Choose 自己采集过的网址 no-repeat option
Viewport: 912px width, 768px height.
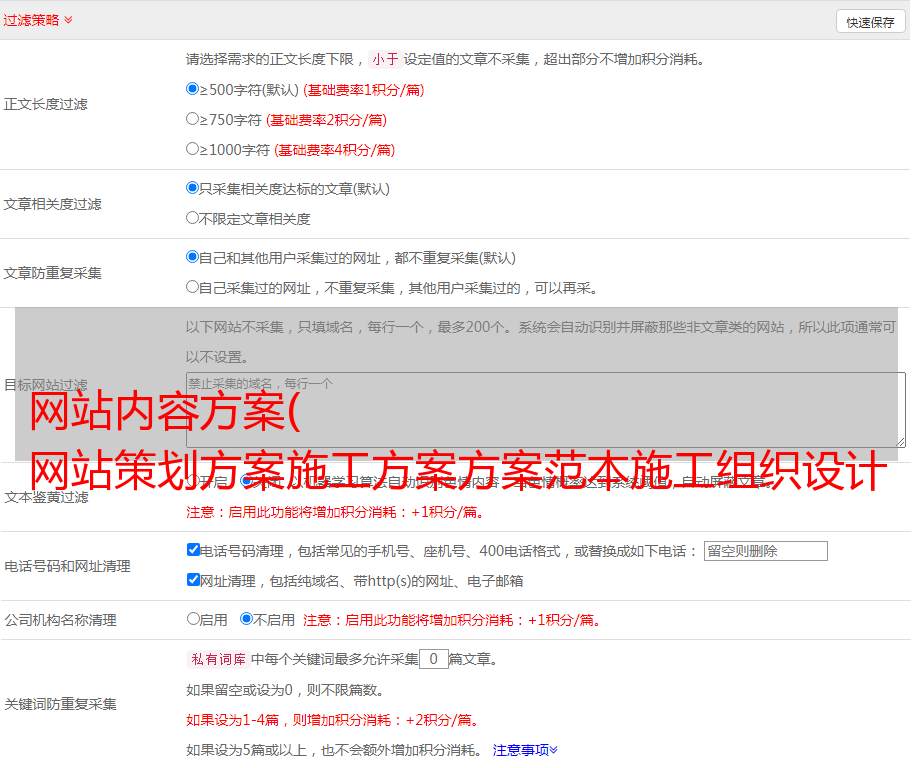click(193, 287)
